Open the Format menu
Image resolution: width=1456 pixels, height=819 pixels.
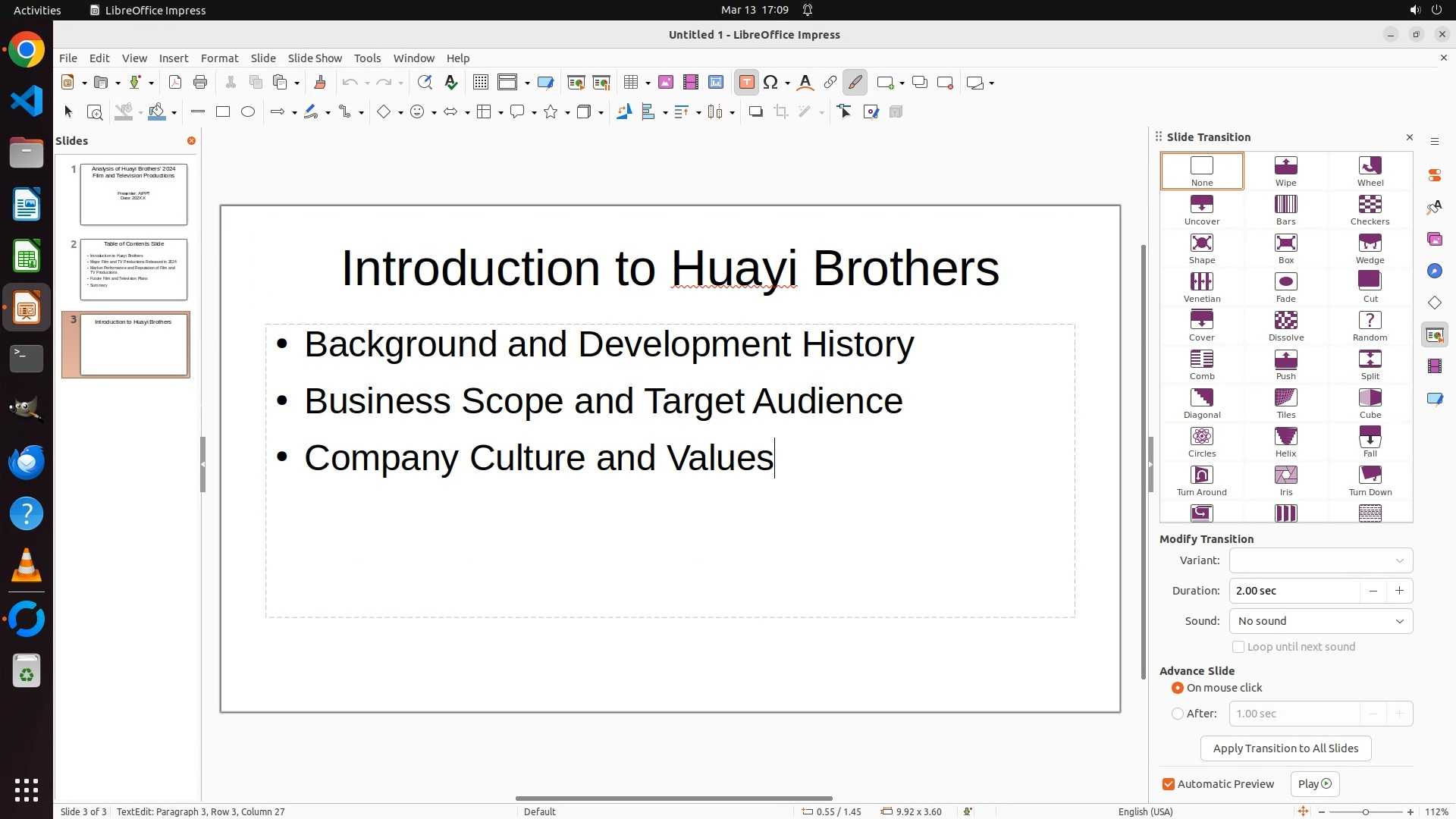(219, 58)
